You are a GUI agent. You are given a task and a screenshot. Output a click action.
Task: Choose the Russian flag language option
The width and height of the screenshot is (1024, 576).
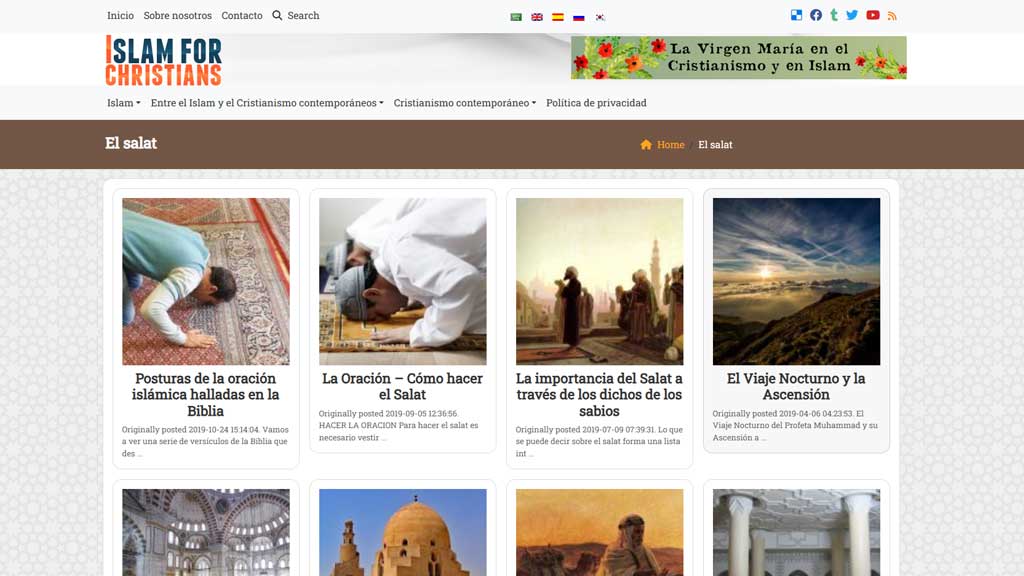click(x=578, y=16)
